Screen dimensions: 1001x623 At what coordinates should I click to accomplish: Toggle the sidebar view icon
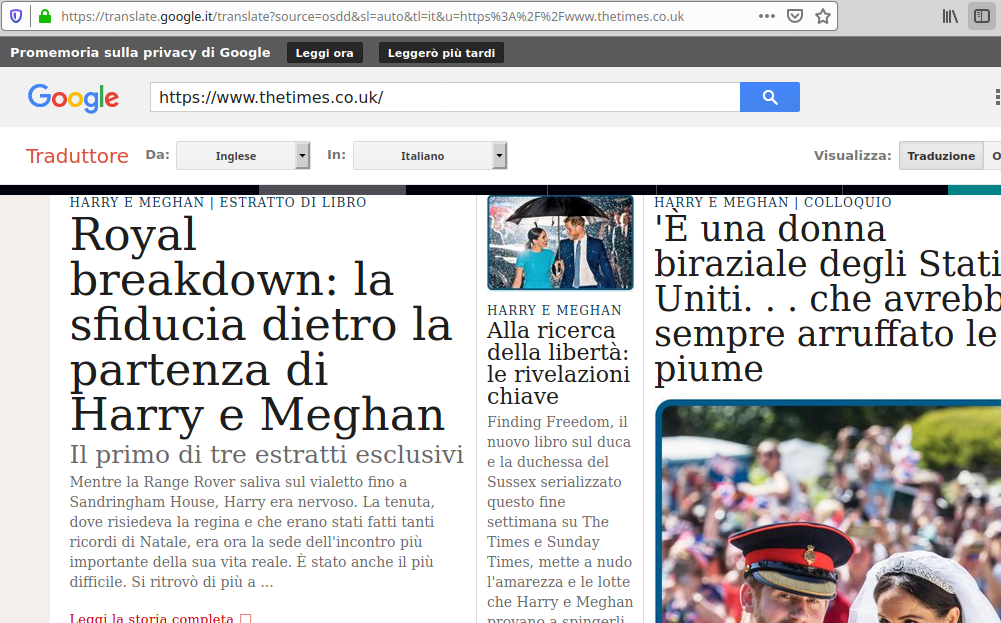pyautogui.click(x=982, y=16)
